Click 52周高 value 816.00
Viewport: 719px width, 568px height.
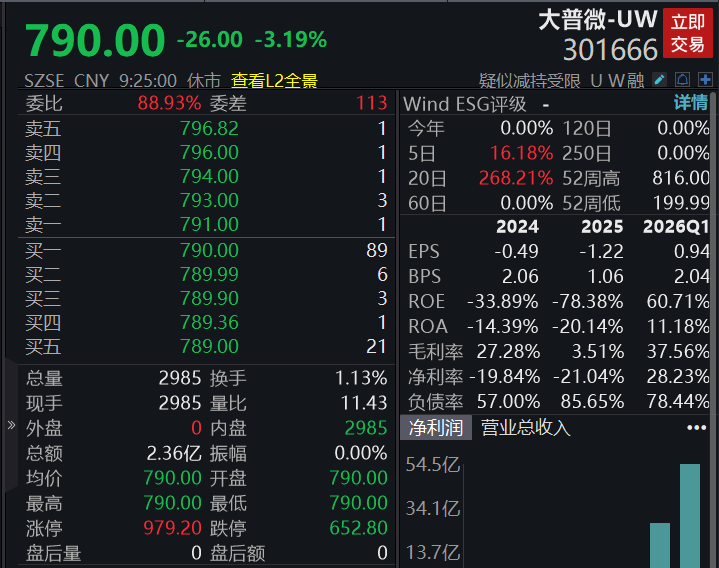(x=681, y=178)
